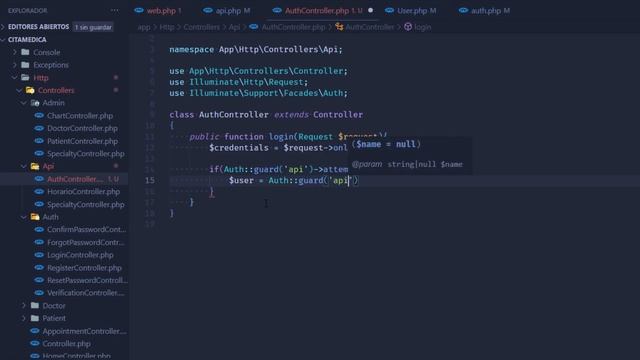
Task: Click '$user' variable on line 15
Action: click(241, 180)
